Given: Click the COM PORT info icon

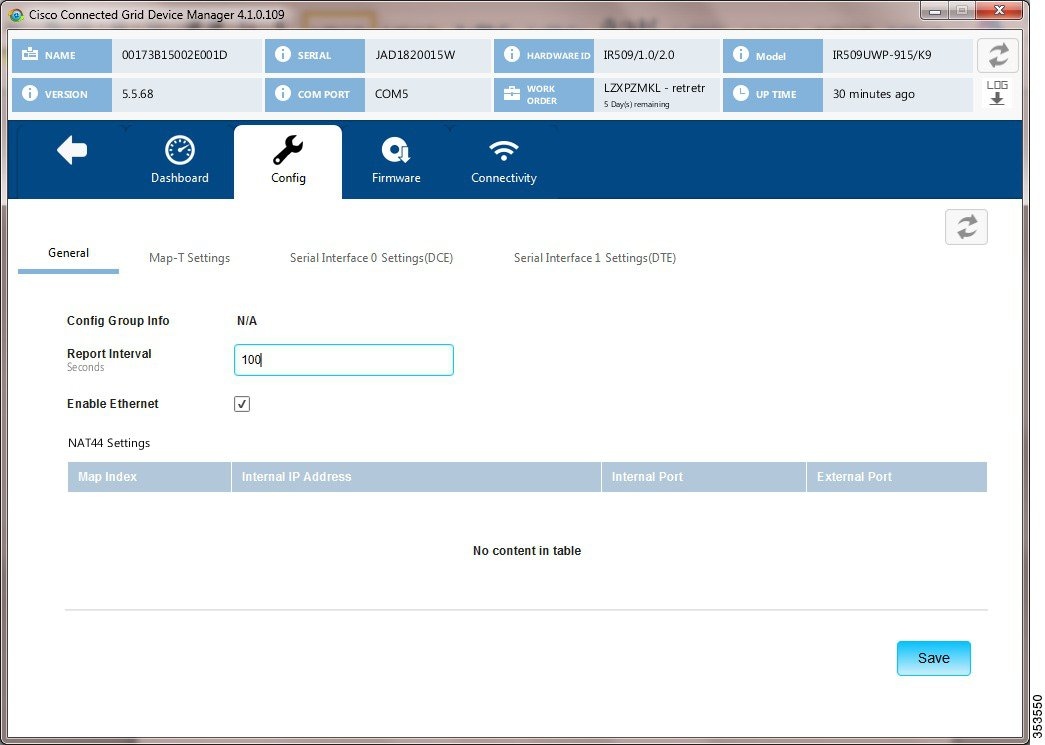Looking at the screenshot, I should click(x=283, y=93).
